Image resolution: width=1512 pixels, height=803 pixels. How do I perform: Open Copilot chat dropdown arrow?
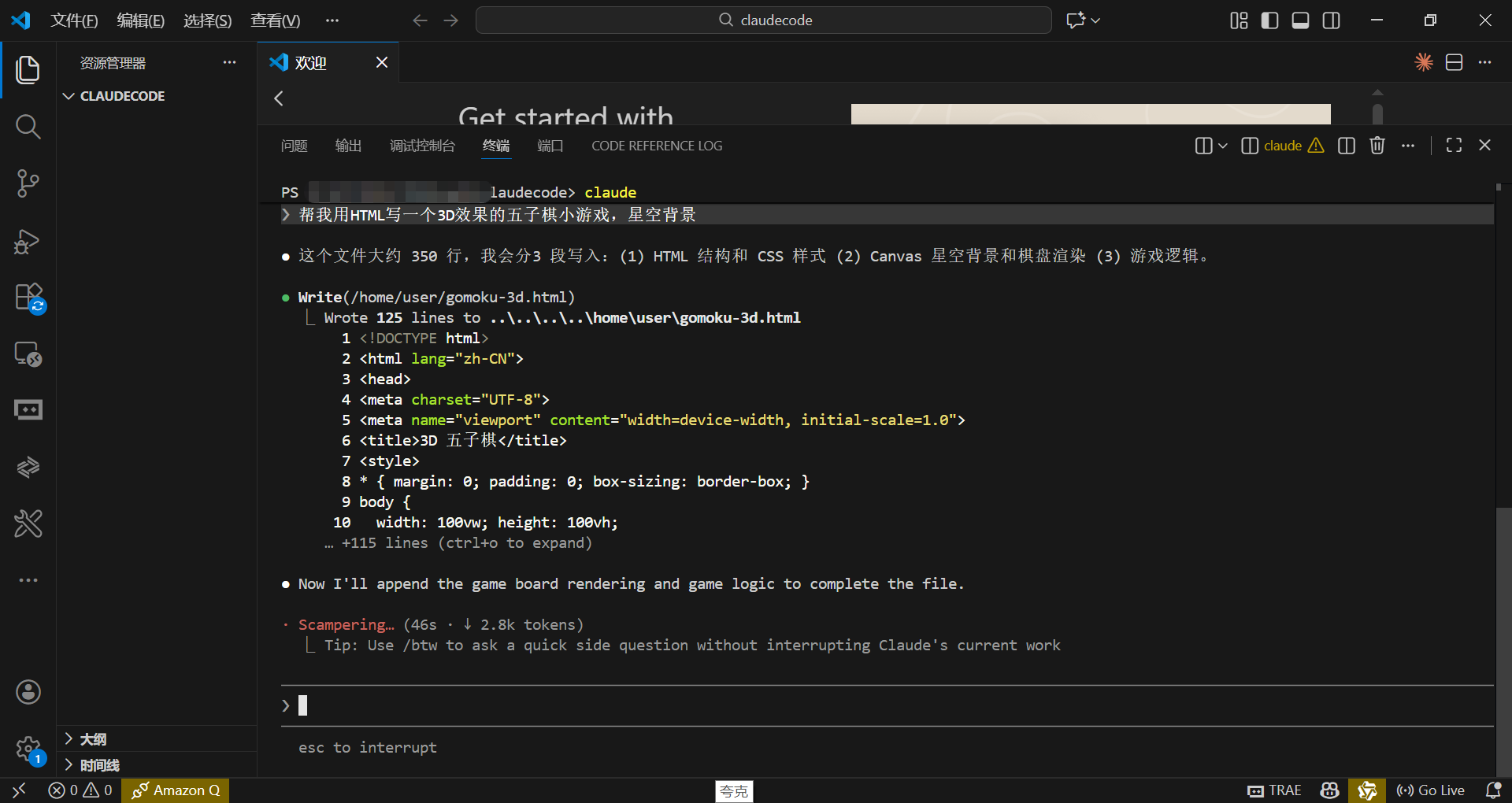tap(1095, 20)
